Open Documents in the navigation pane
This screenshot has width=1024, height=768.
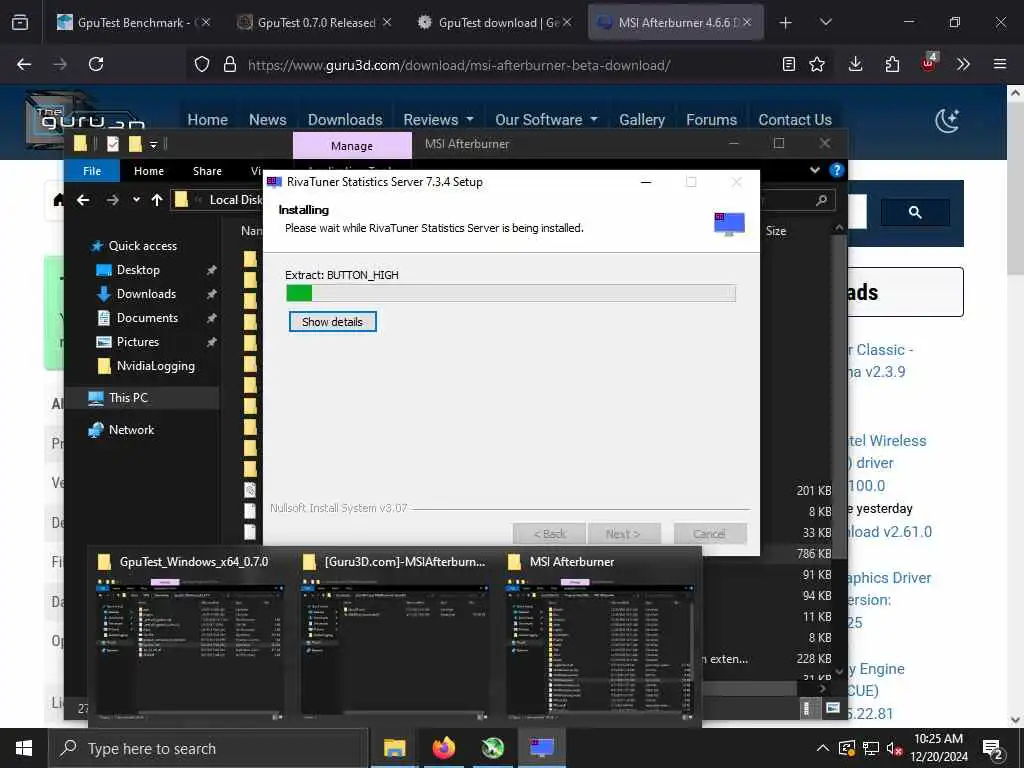(x=147, y=318)
